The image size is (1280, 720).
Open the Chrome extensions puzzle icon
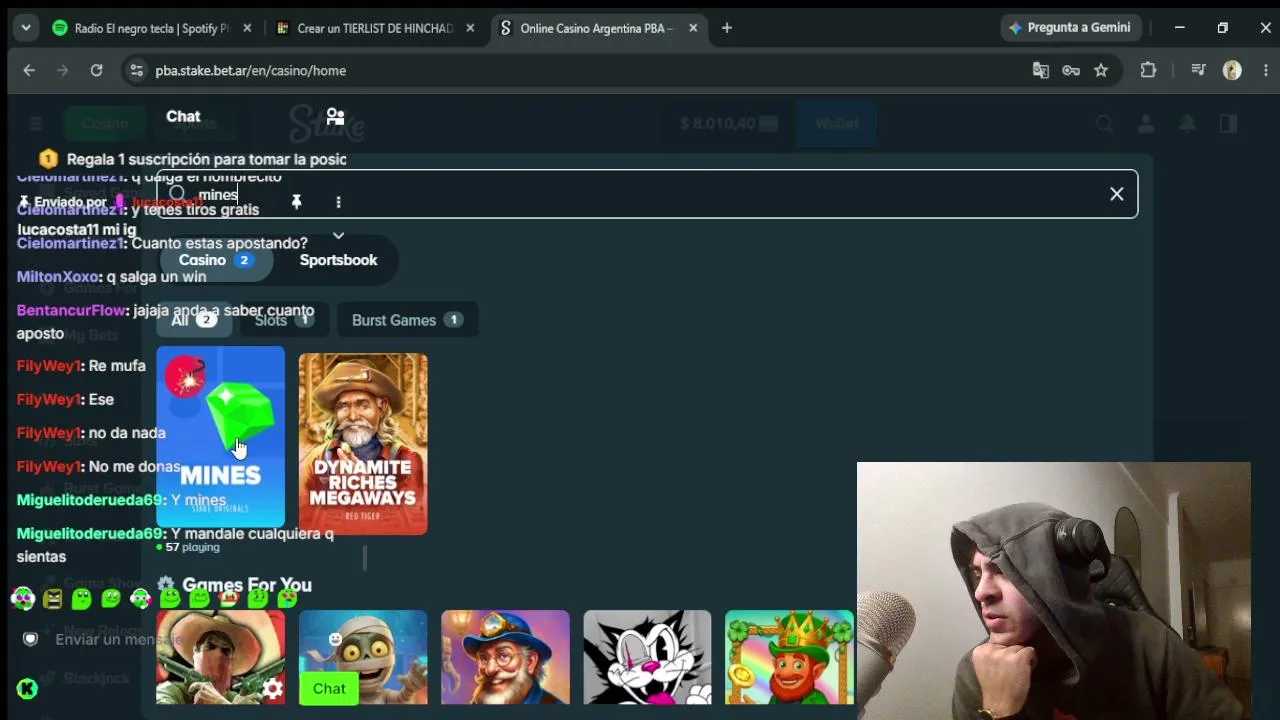click(1148, 70)
